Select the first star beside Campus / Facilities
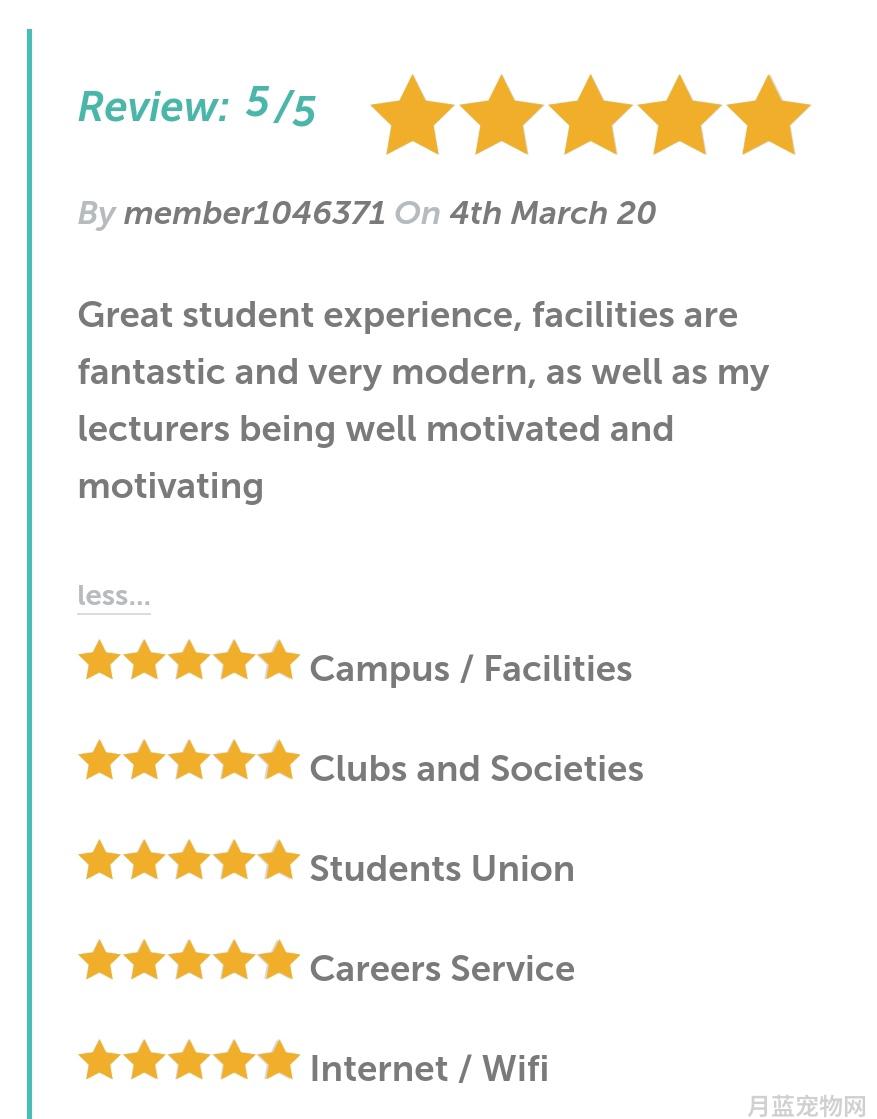This screenshot has width=877, height=1119. 99,660
